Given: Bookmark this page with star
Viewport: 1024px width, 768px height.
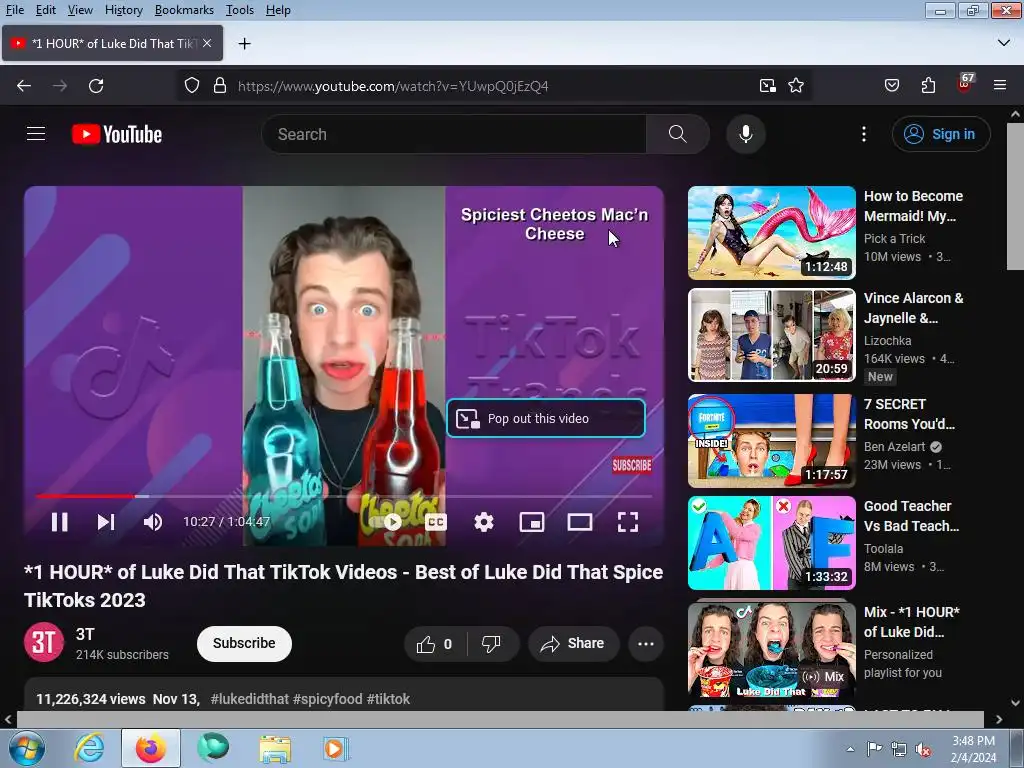Looking at the screenshot, I should point(796,86).
